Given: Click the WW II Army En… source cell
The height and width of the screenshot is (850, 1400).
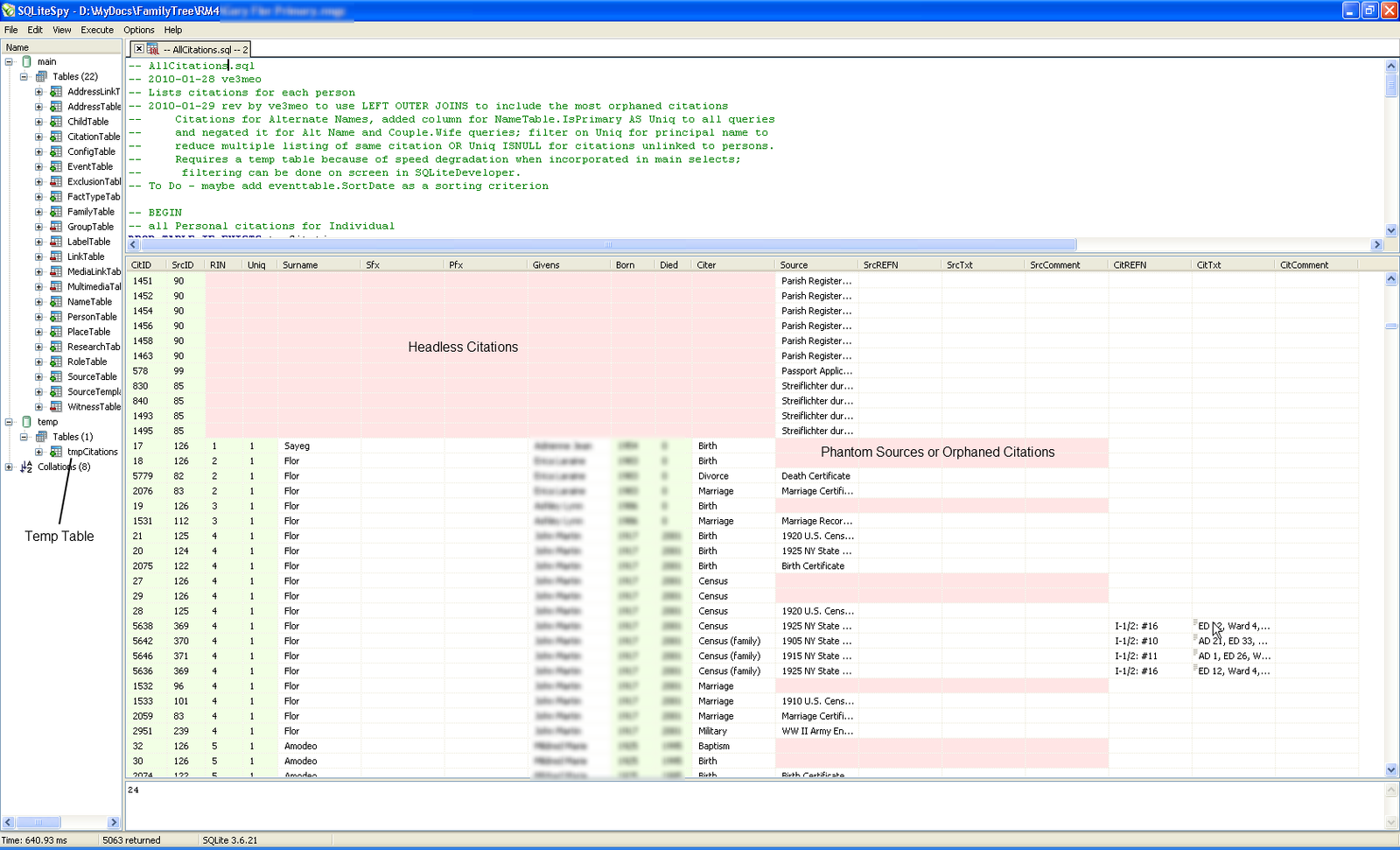Looking at the screenshot, I should (x=816, y=731).
